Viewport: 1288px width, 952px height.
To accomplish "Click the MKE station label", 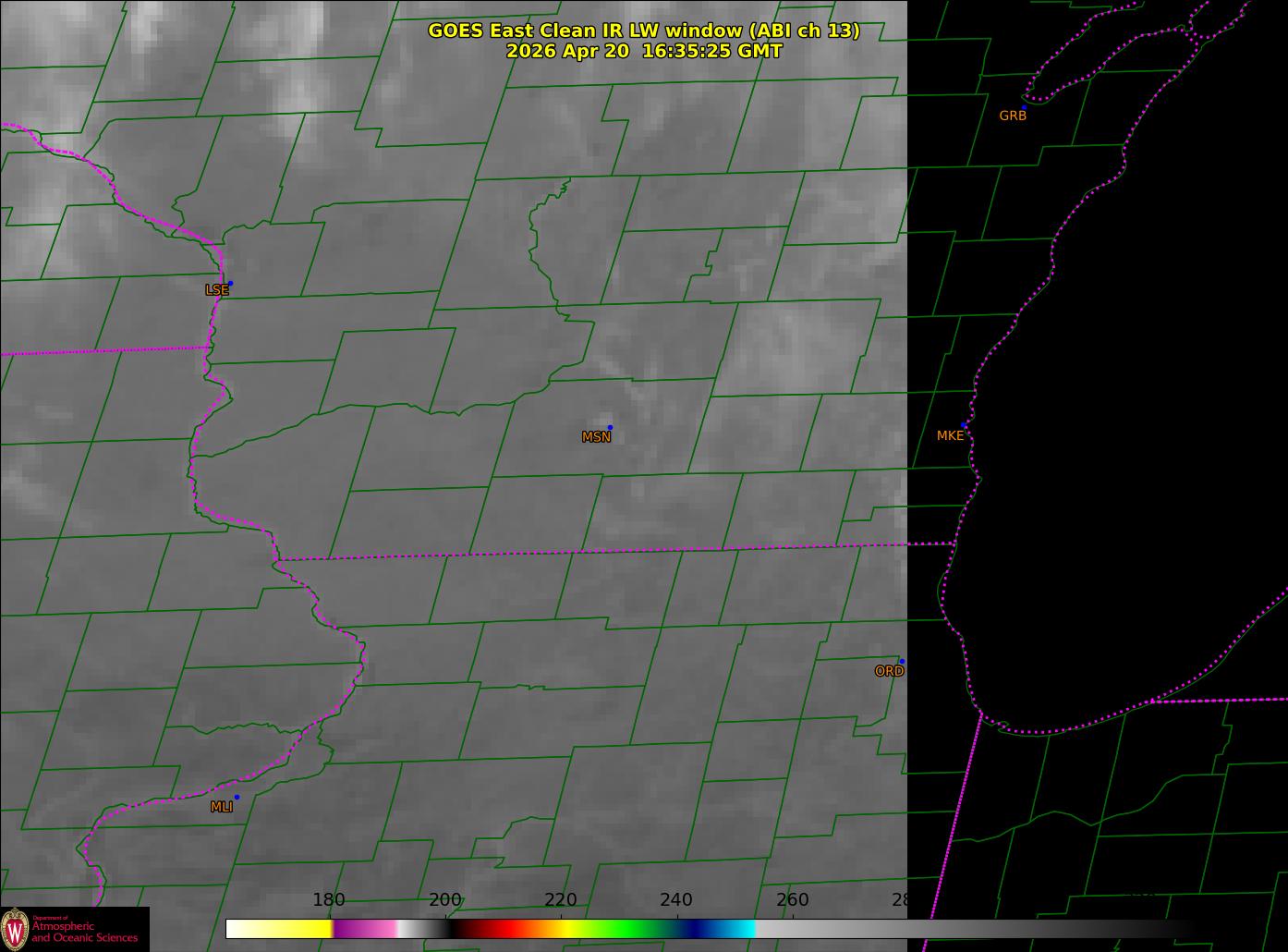I will point(950,435).
